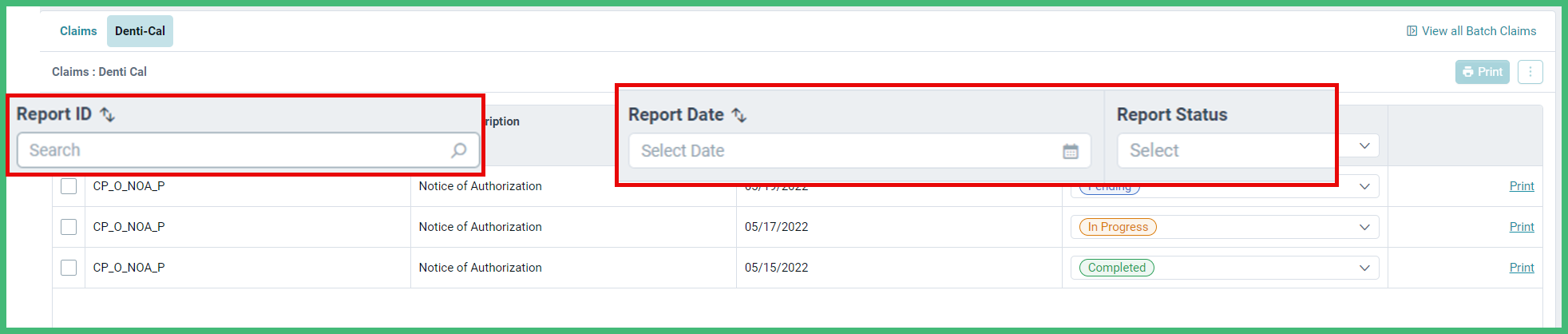Image resolution: width=1568 pixels, height=334 pixels.
Task: Expand the In Progress status dropdown
Action: (1364, 227)
